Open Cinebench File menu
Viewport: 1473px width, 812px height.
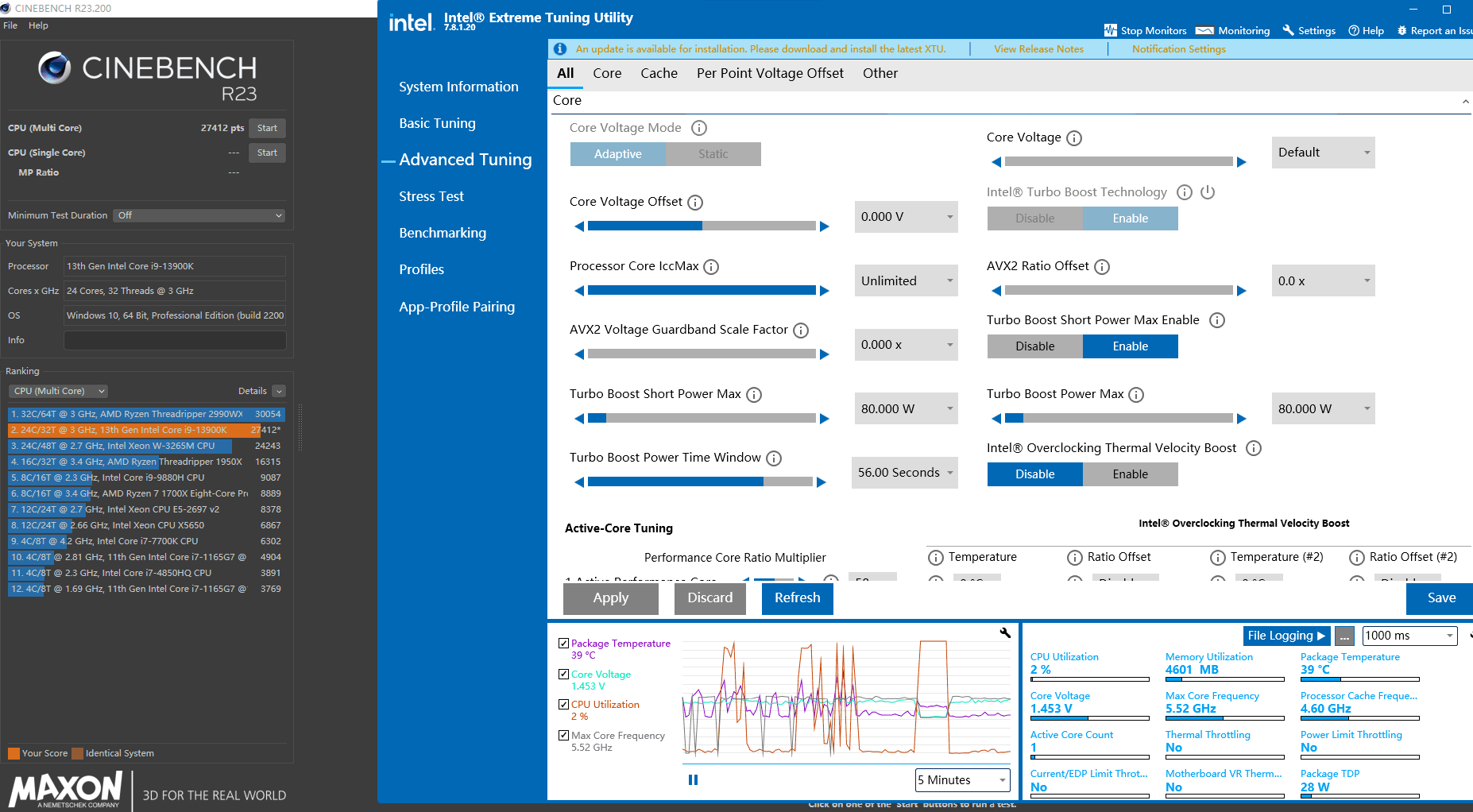click(x=10, y=25)
